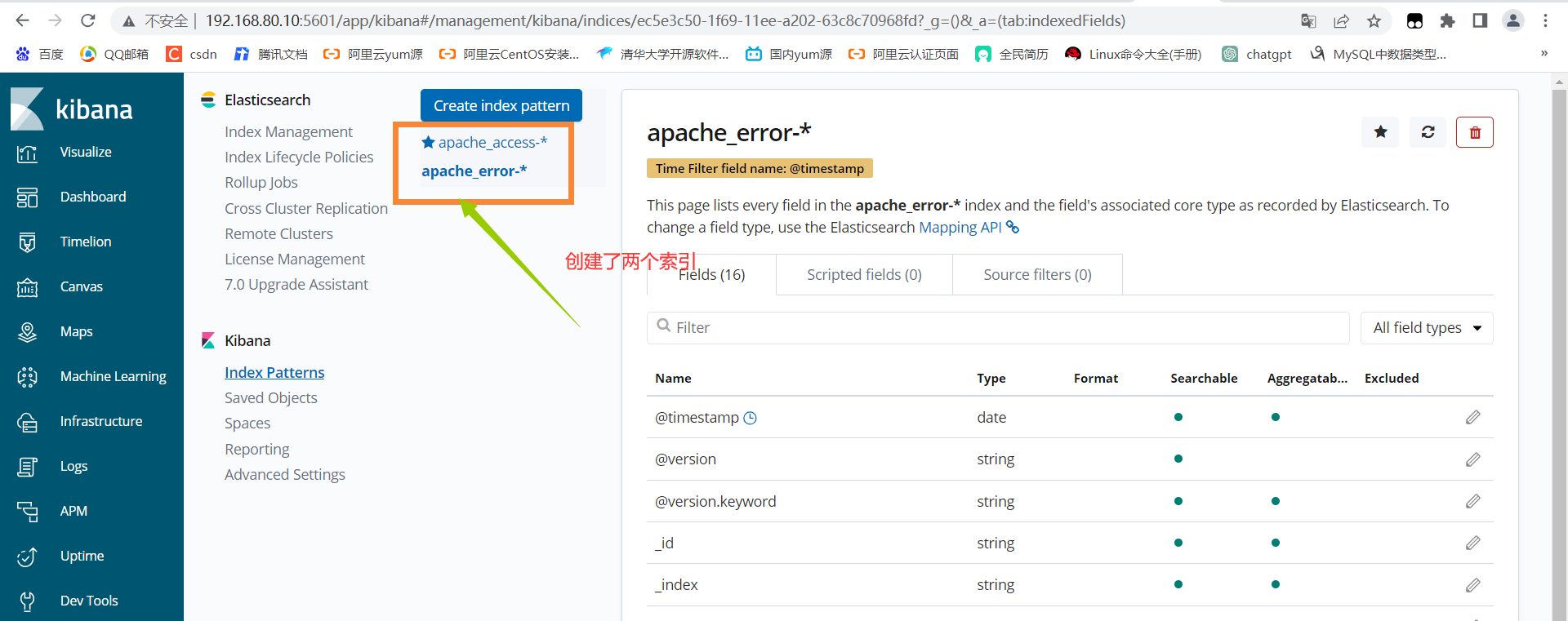Refresh the field list button
The width and height of the screenshot is (1568, 621).
(x=1428, y=132)
